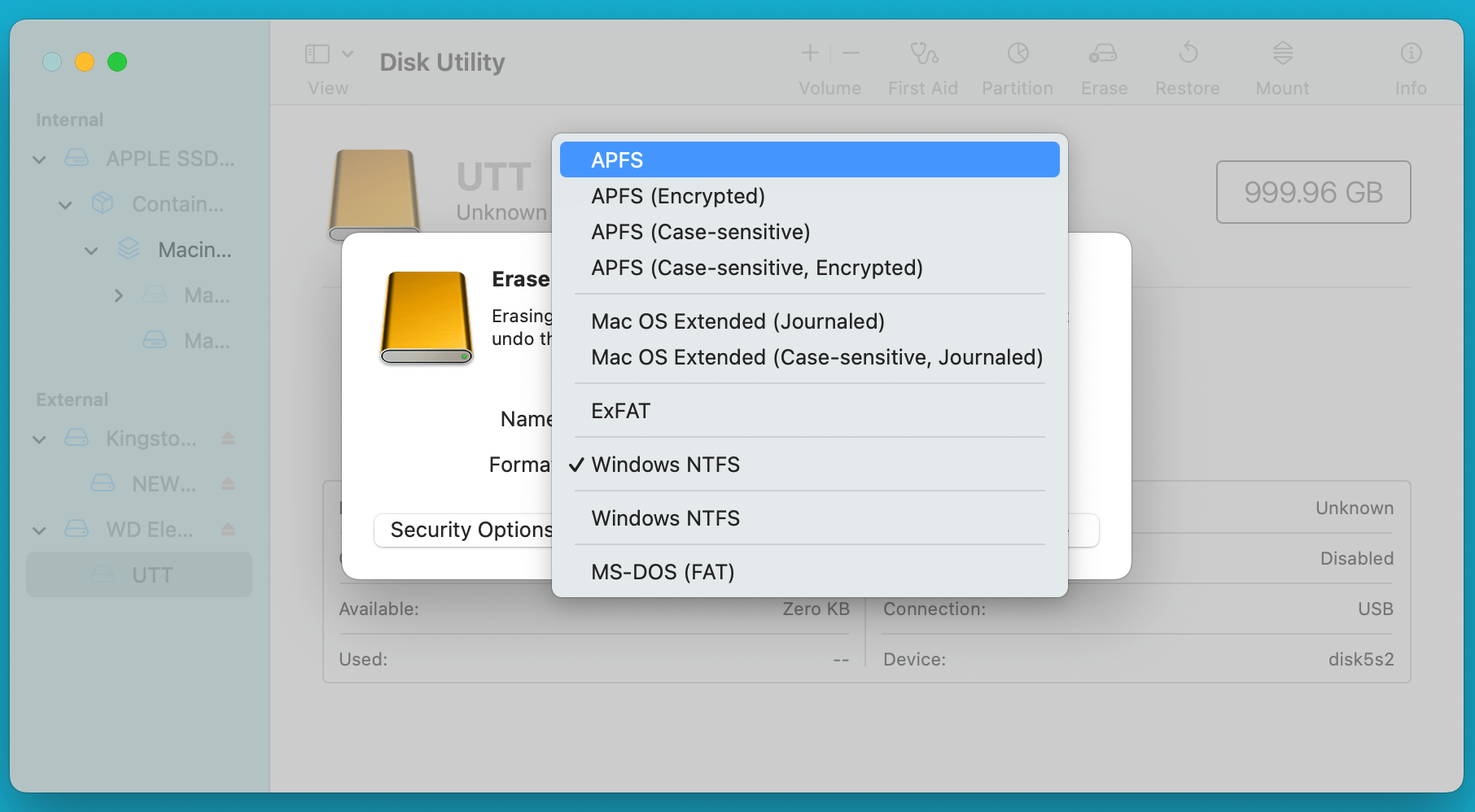Screen dimensions: 1475x812
Task: Expand the Ma... volume under Macintosh
Action: (x=119, y=295)
